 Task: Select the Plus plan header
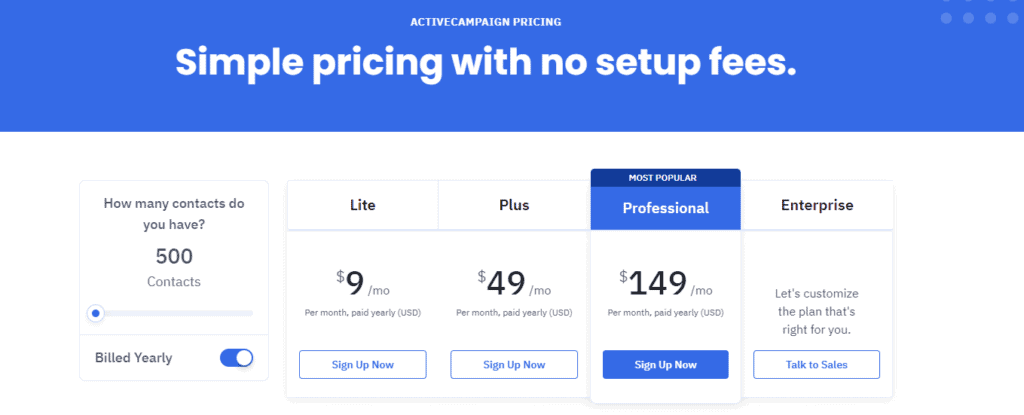click(x=514, y=205)
